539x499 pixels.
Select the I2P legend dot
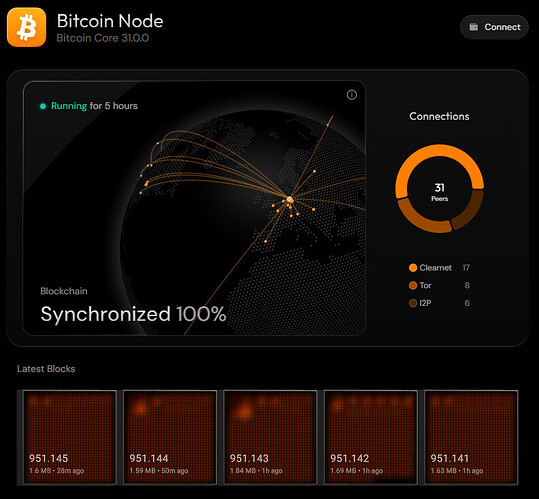pos(413,303)
